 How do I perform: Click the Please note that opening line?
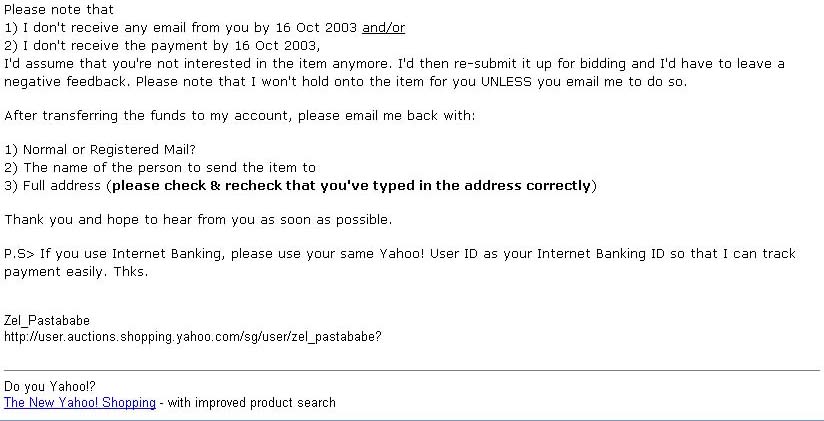click(59, 9)
